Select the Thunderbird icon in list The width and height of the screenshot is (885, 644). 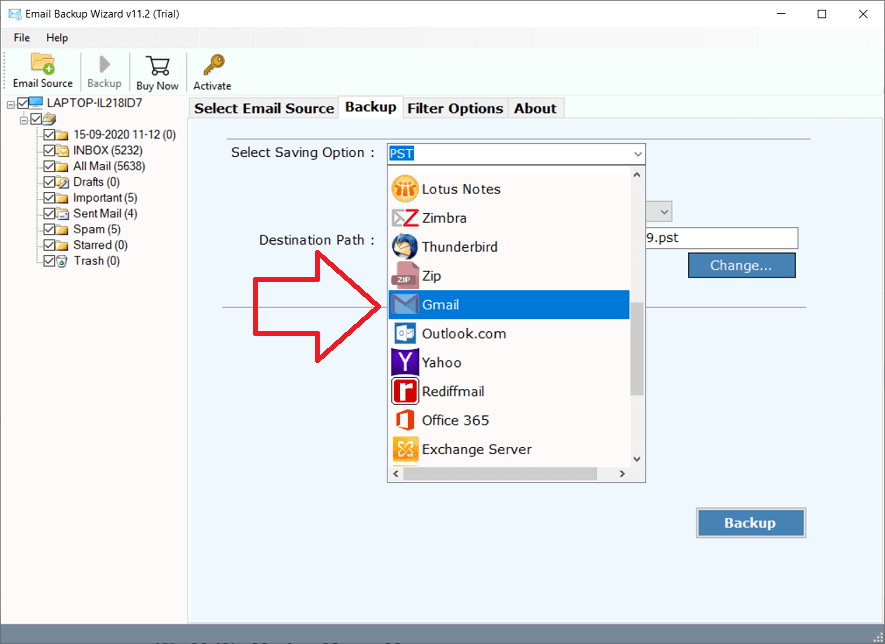(x=405, y=247)
